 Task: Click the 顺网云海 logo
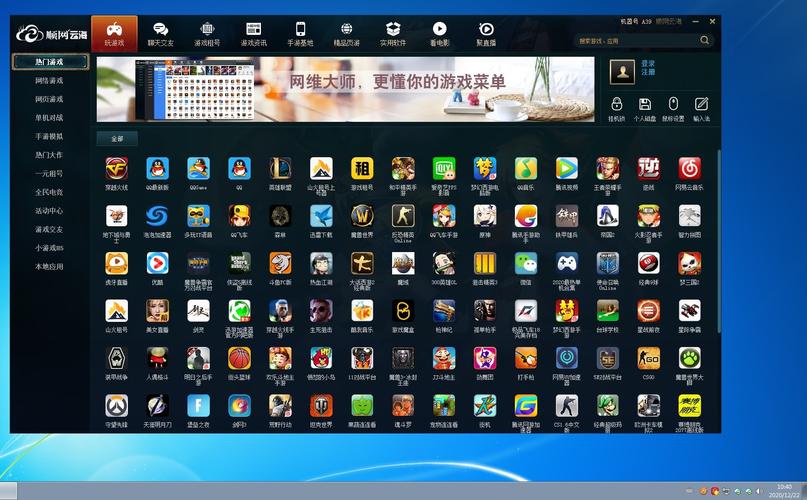tap(51, 35)
